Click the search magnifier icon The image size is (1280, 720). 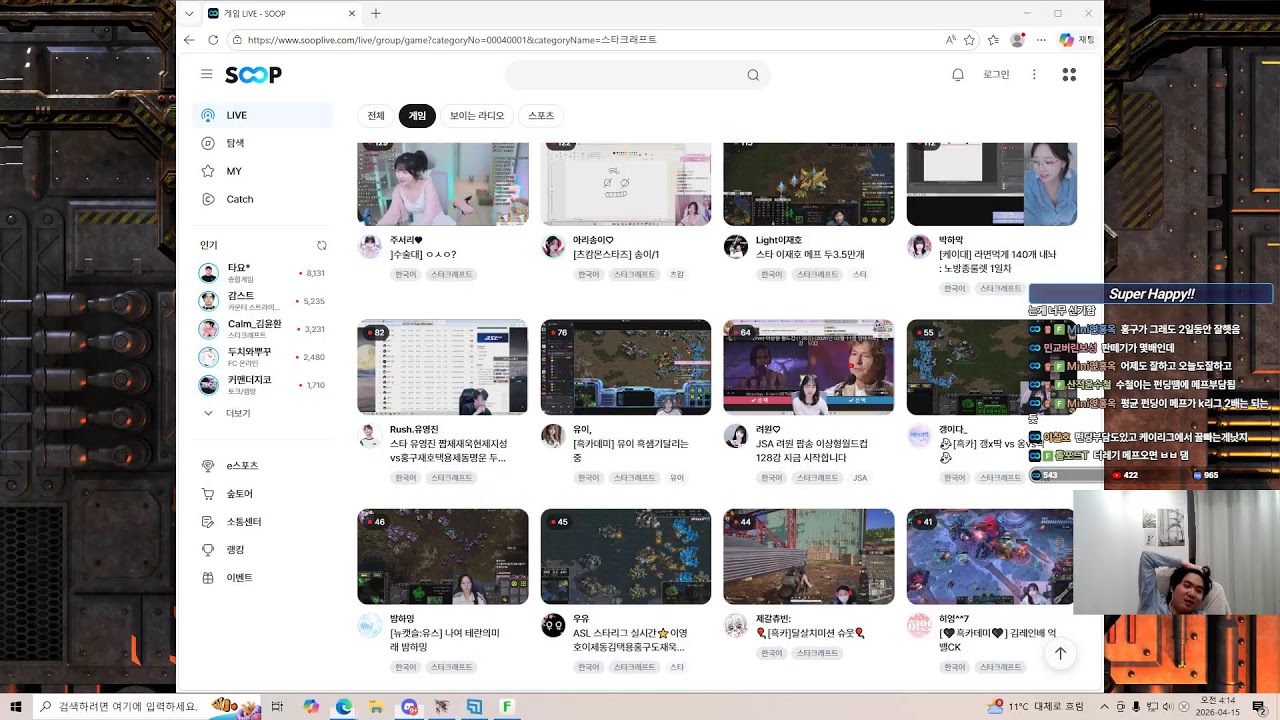click(753, 75)
